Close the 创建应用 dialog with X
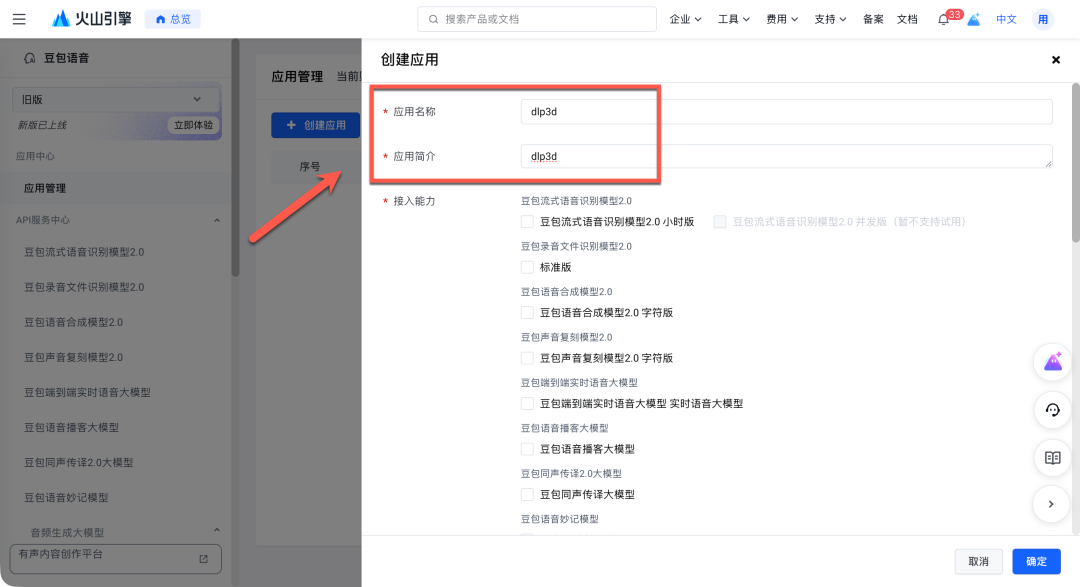Viewport: 1080px width, 587px height. (1055, 60)
